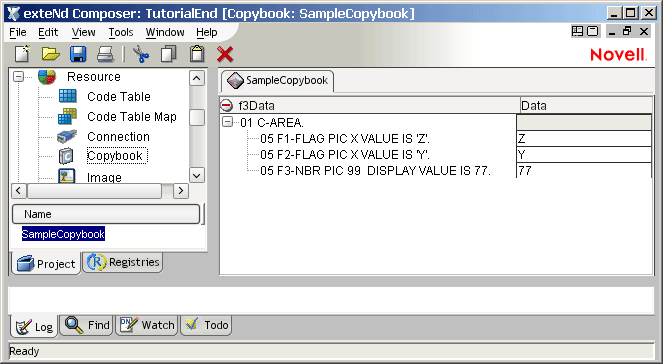Edit the Data cell containing 77
Viewport: 663px width, 364px height.
tap(584, 170)
